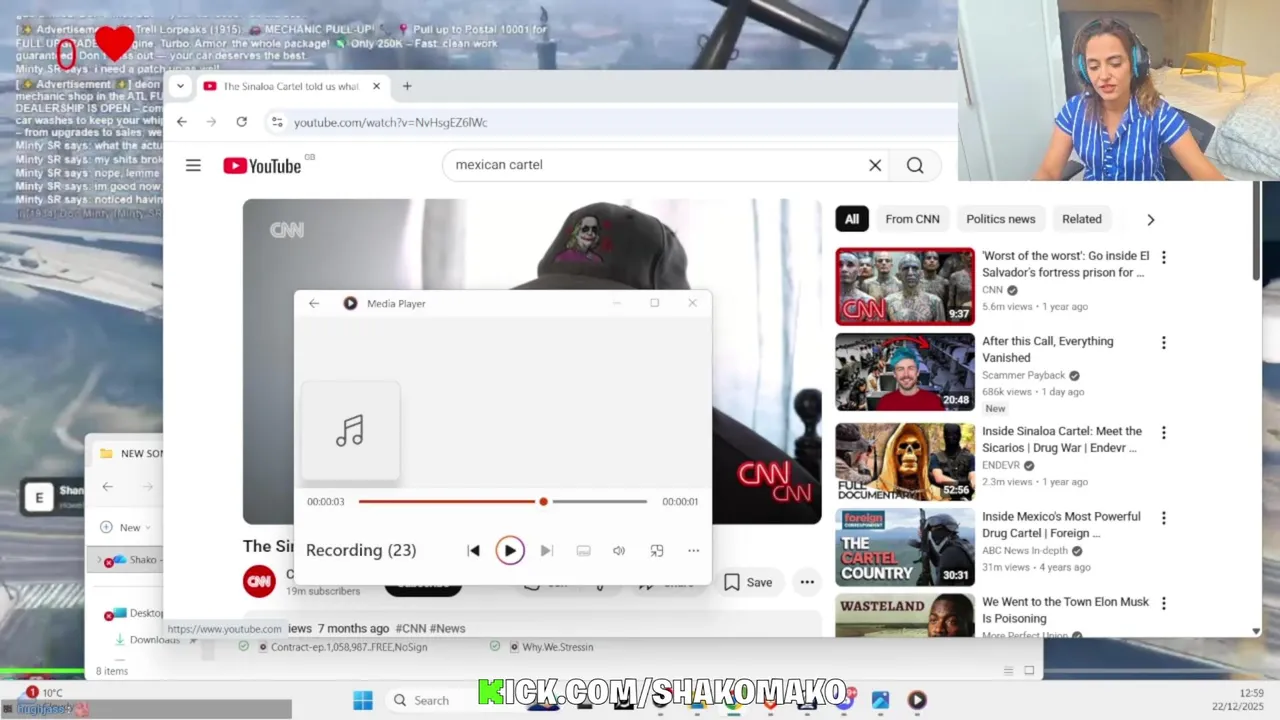Go to YouTube home via logo
The image size is (1280, 720).
click(262, 166)
